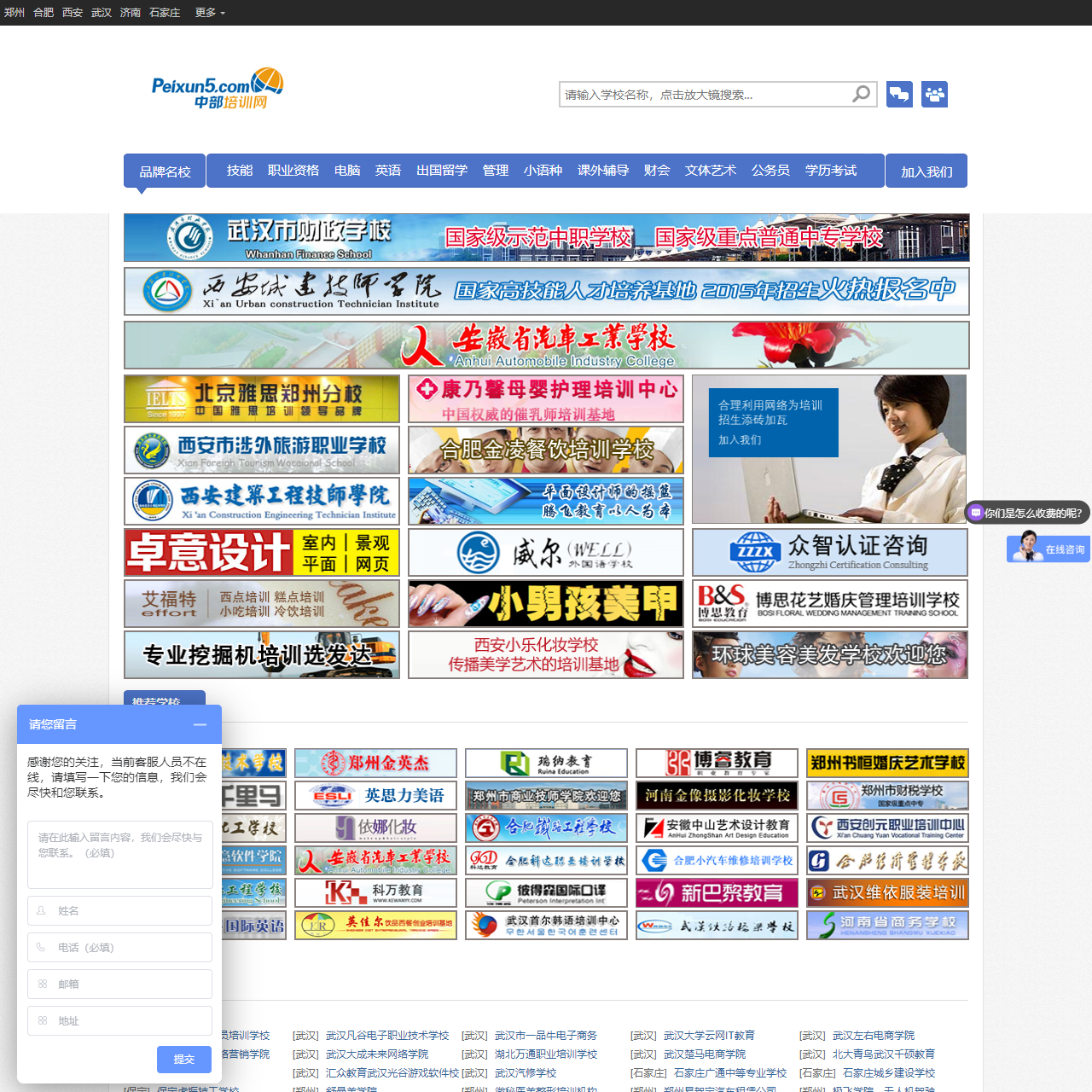This screenshot has width=1092, height=1092.
Task: Open the 课外辅导 menu item
Action: [603, 171]
